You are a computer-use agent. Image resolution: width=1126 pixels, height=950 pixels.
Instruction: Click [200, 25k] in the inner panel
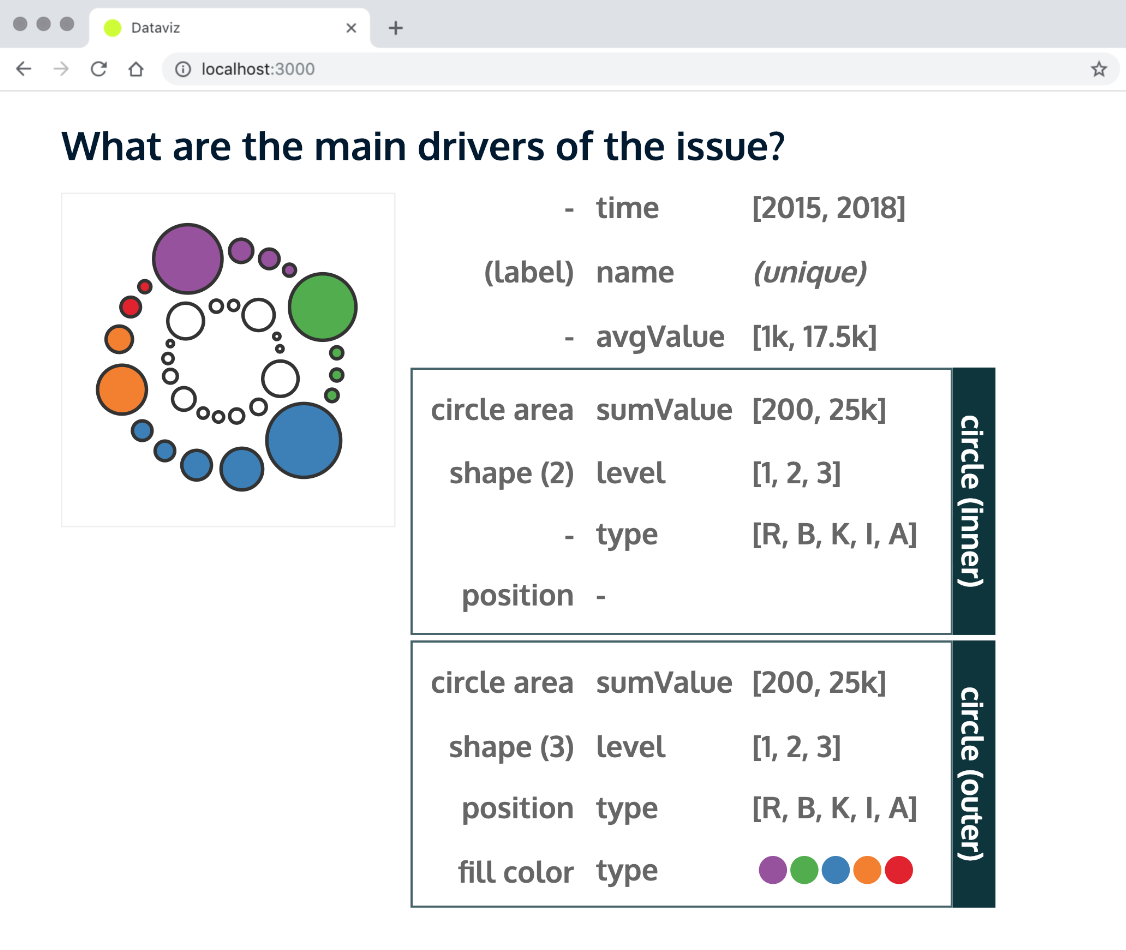819,410
